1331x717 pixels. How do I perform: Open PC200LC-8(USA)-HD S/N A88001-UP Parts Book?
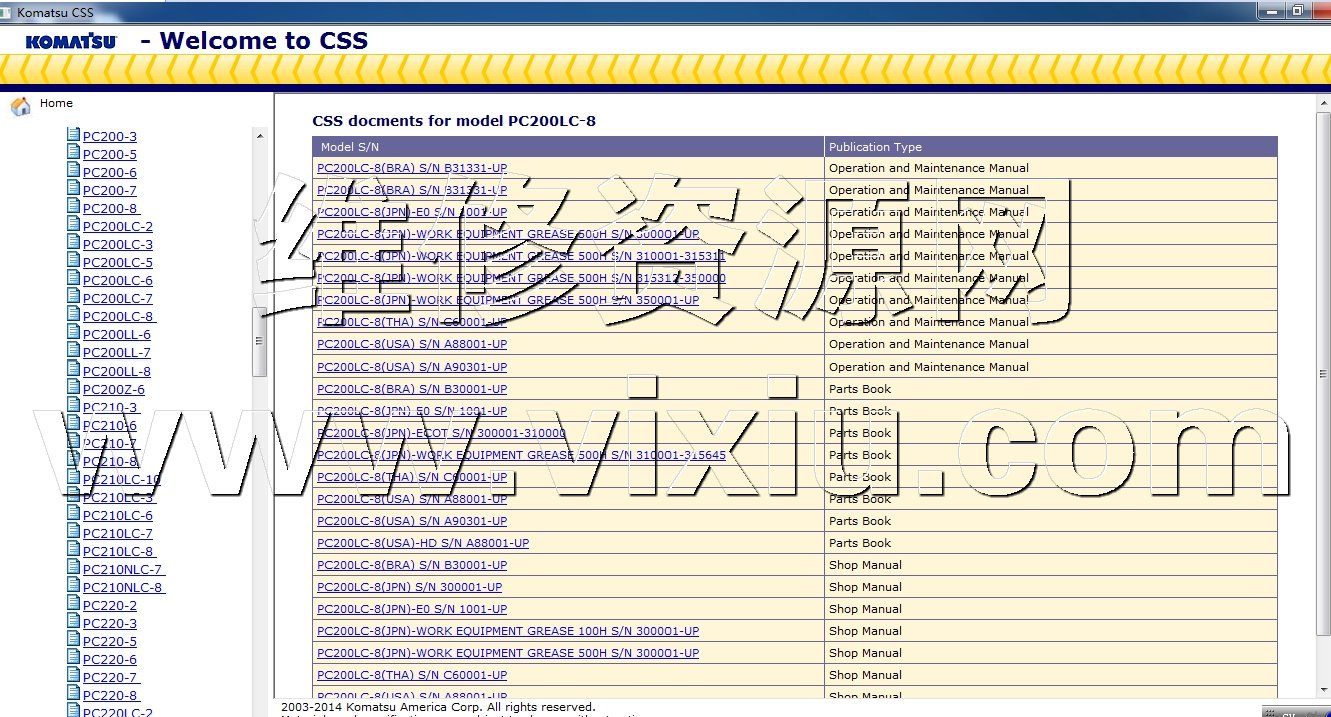[x=422, y=543]
